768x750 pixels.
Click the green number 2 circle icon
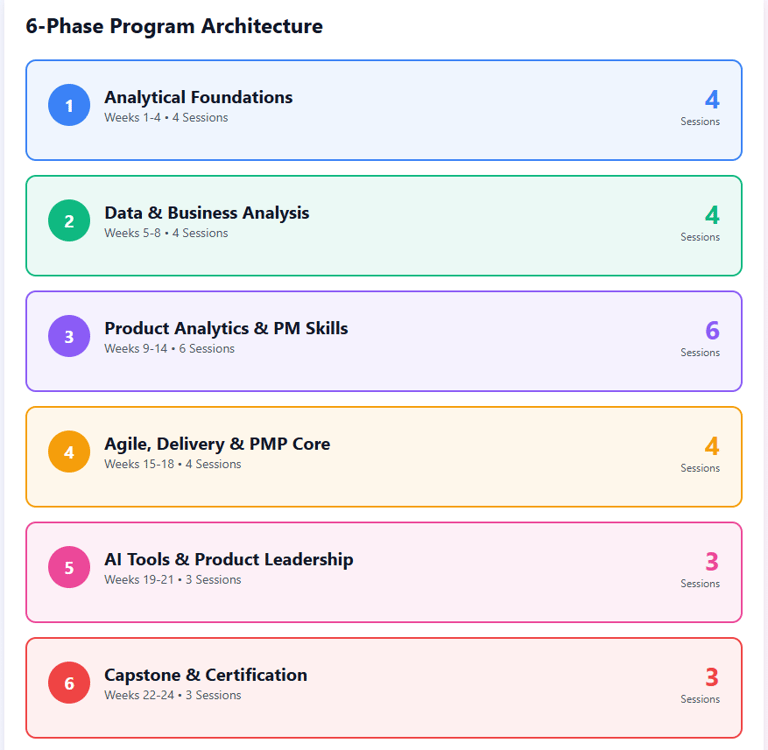(x=69, y=221)
